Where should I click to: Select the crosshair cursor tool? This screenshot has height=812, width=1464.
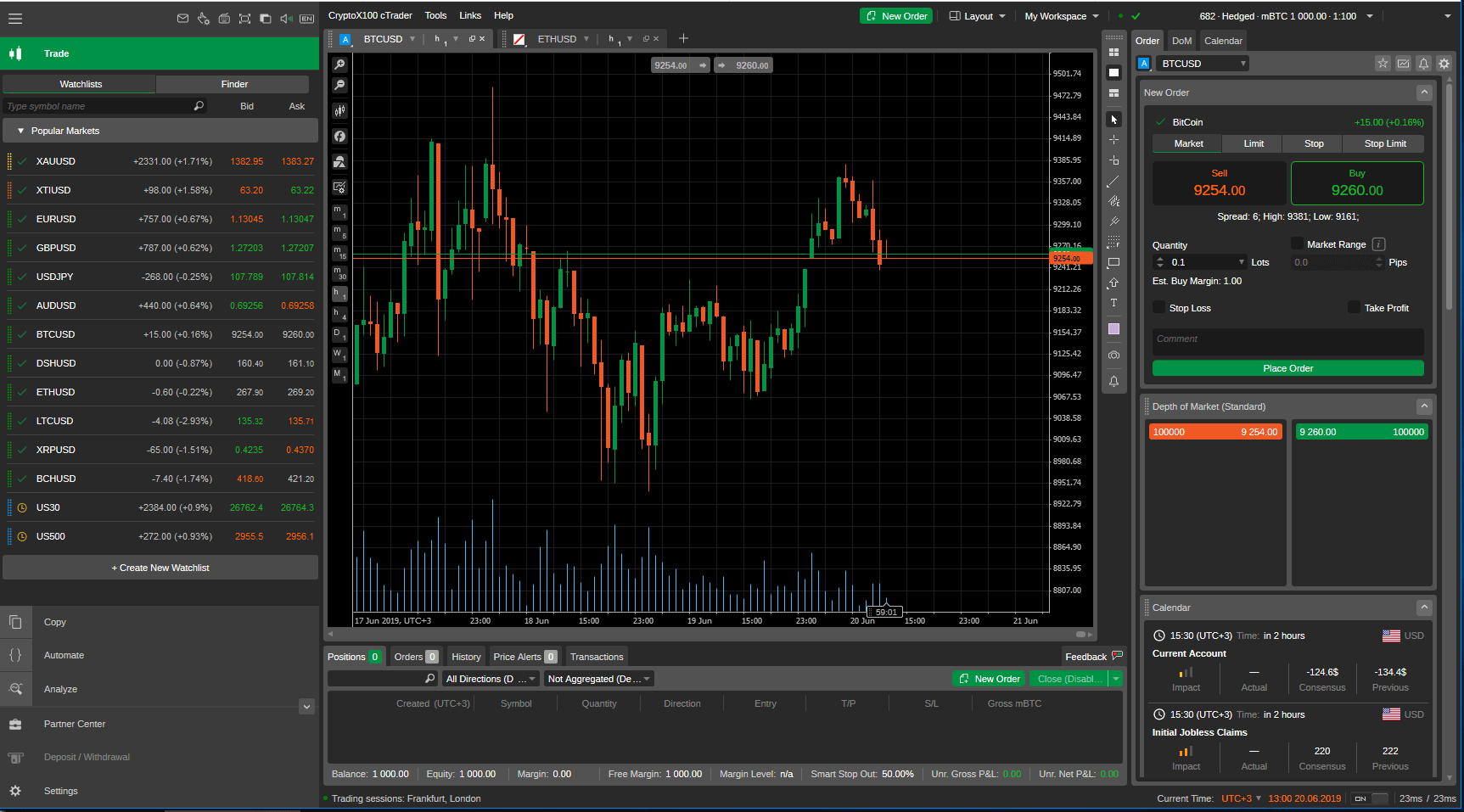(1113, 139)
